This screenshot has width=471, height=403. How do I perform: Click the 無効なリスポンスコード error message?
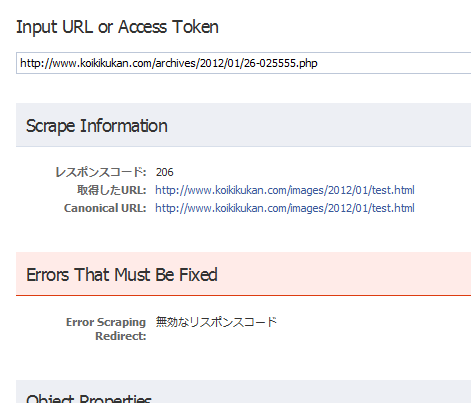tap(216, 322)
